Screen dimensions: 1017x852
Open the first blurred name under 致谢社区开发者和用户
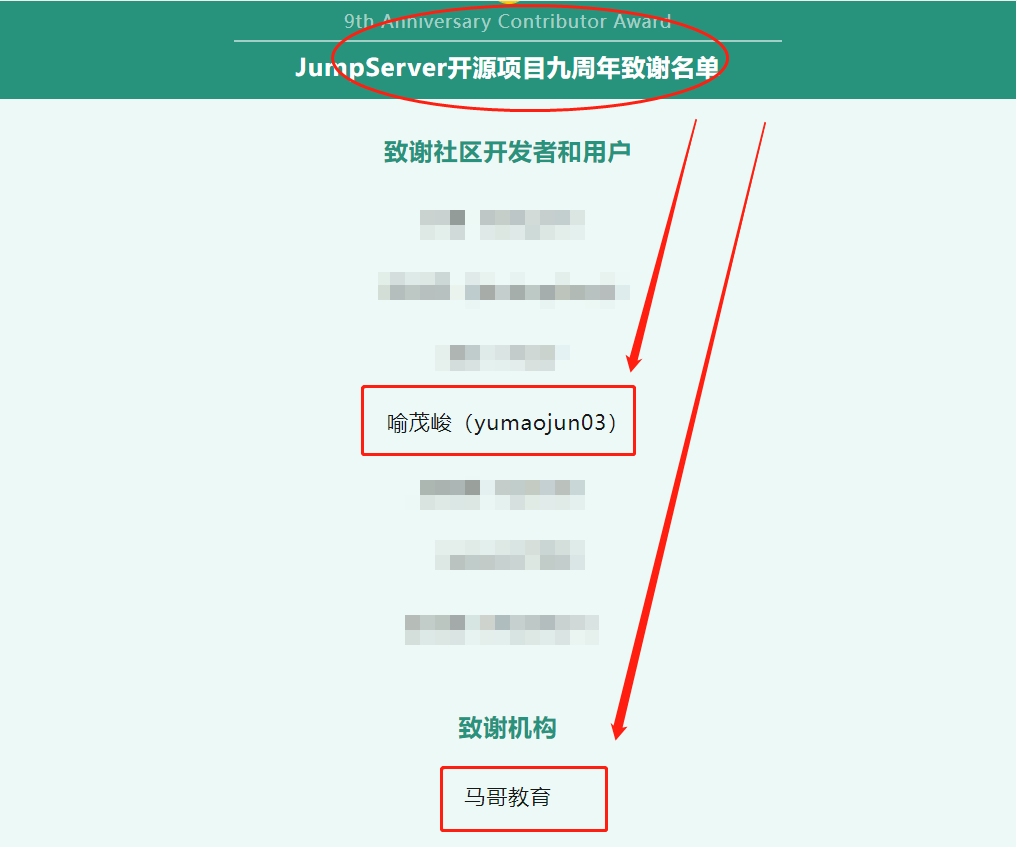click(x=502, y=224)
